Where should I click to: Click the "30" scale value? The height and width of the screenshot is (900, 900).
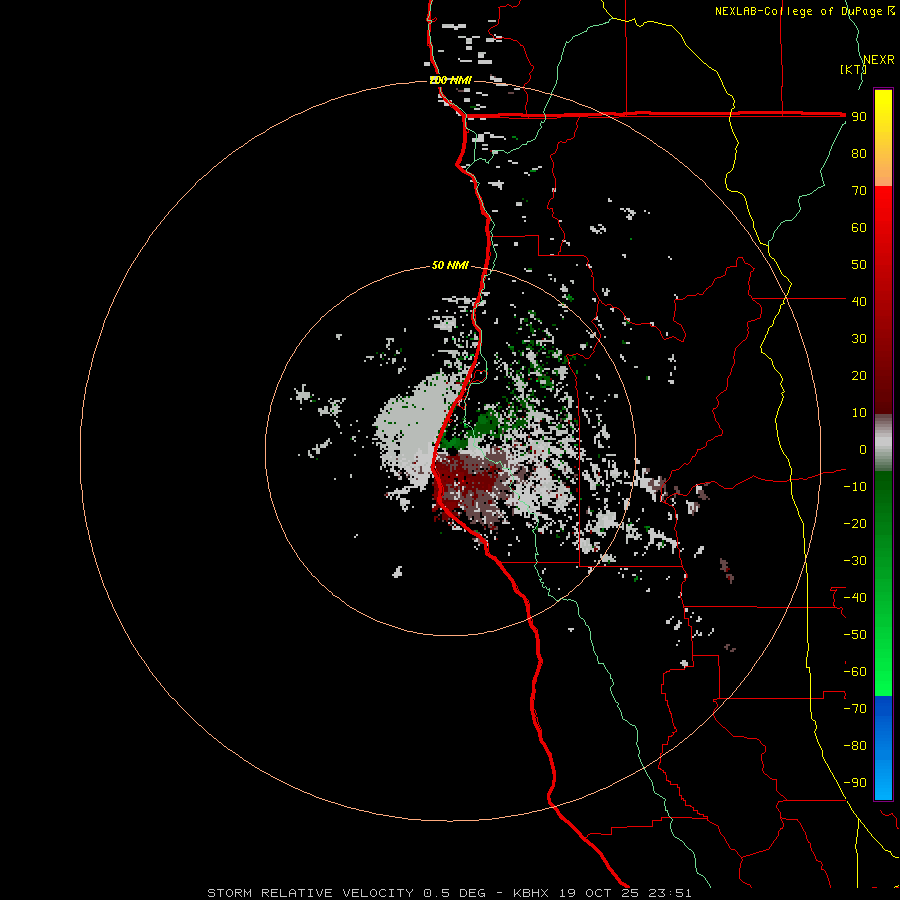pos(859,339)
